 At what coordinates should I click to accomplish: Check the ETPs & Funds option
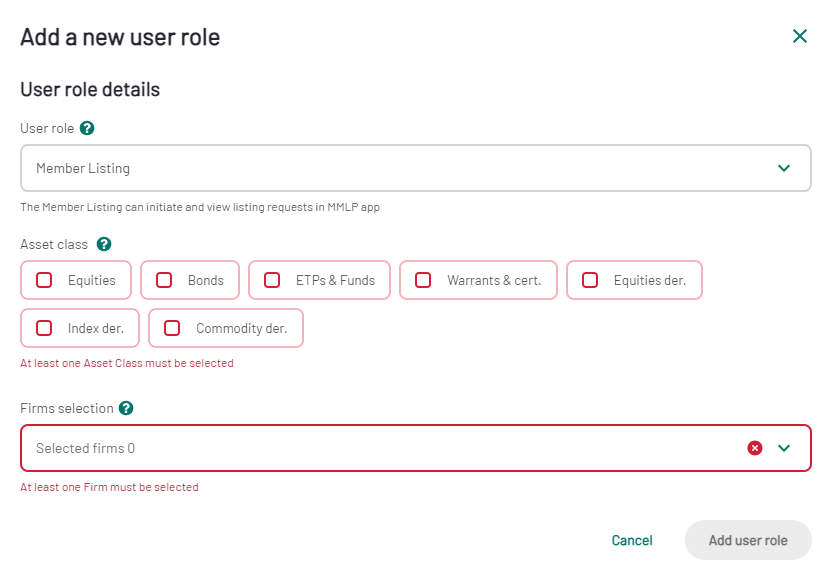point(272,280)
